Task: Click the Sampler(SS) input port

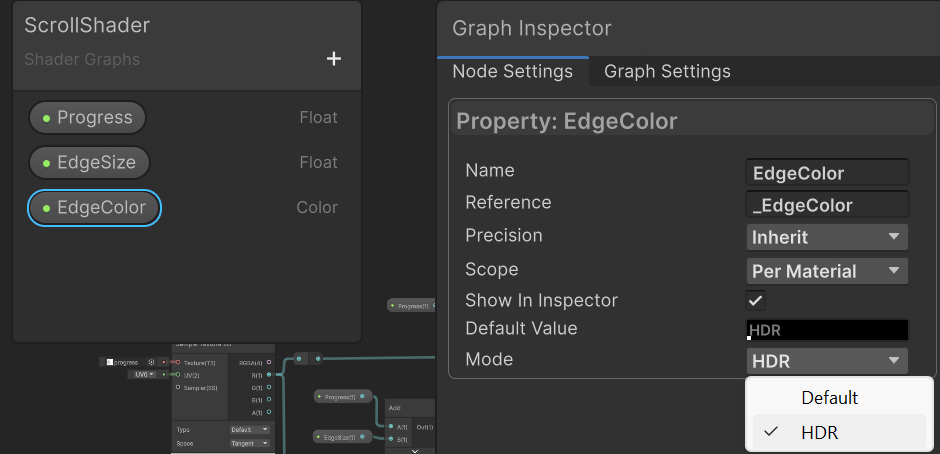Action: click(177, 387)
